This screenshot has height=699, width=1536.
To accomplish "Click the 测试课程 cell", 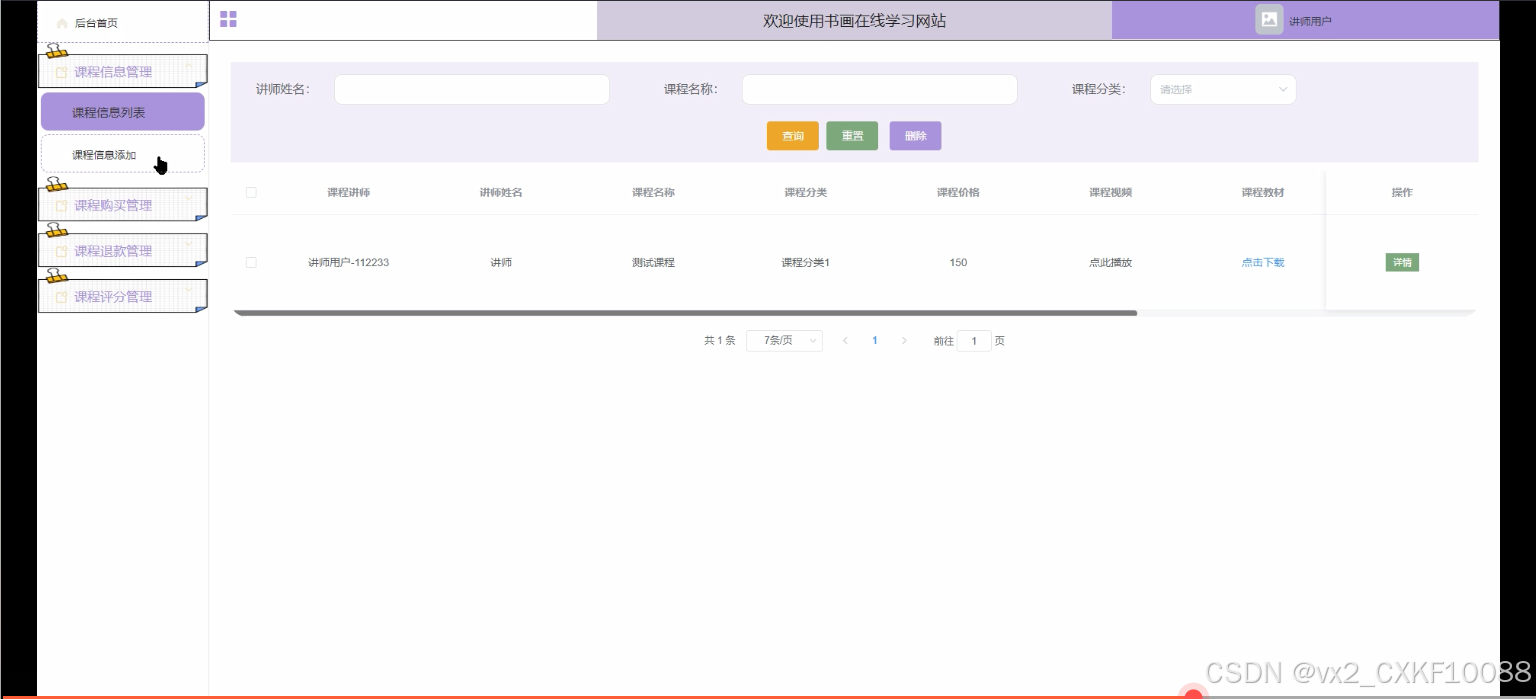I will pyautogui.click(x=653, y=262).
